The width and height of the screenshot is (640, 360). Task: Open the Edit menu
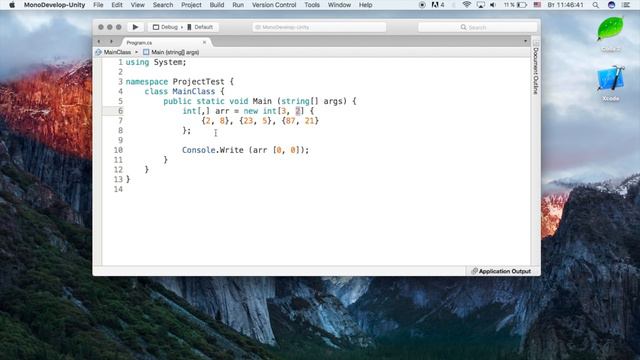pyautogui.click(x=117, y=5)
